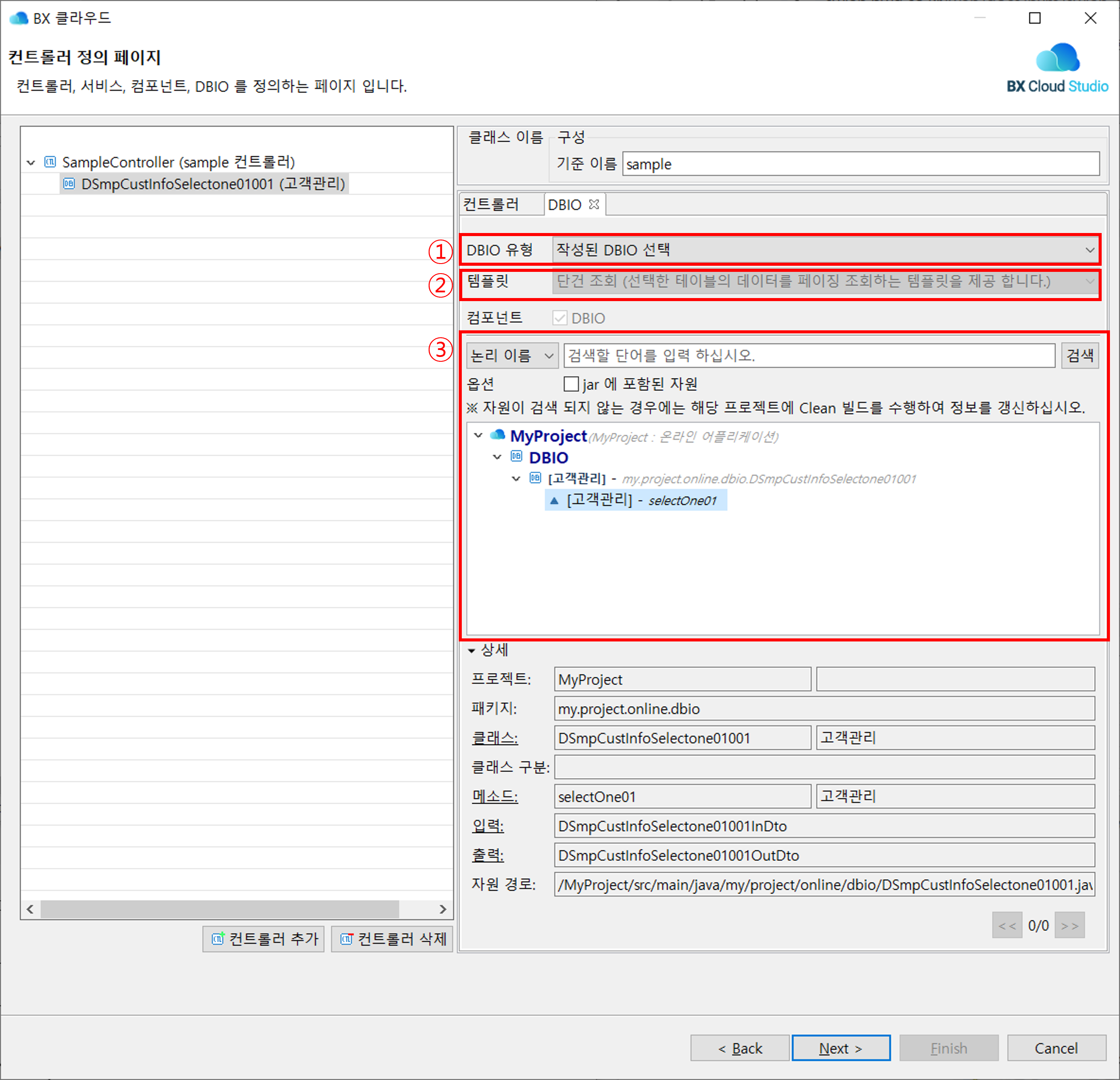Click the SampleController tree node icon
The image size is (1120, 1080).
click(x=50, y=162)
